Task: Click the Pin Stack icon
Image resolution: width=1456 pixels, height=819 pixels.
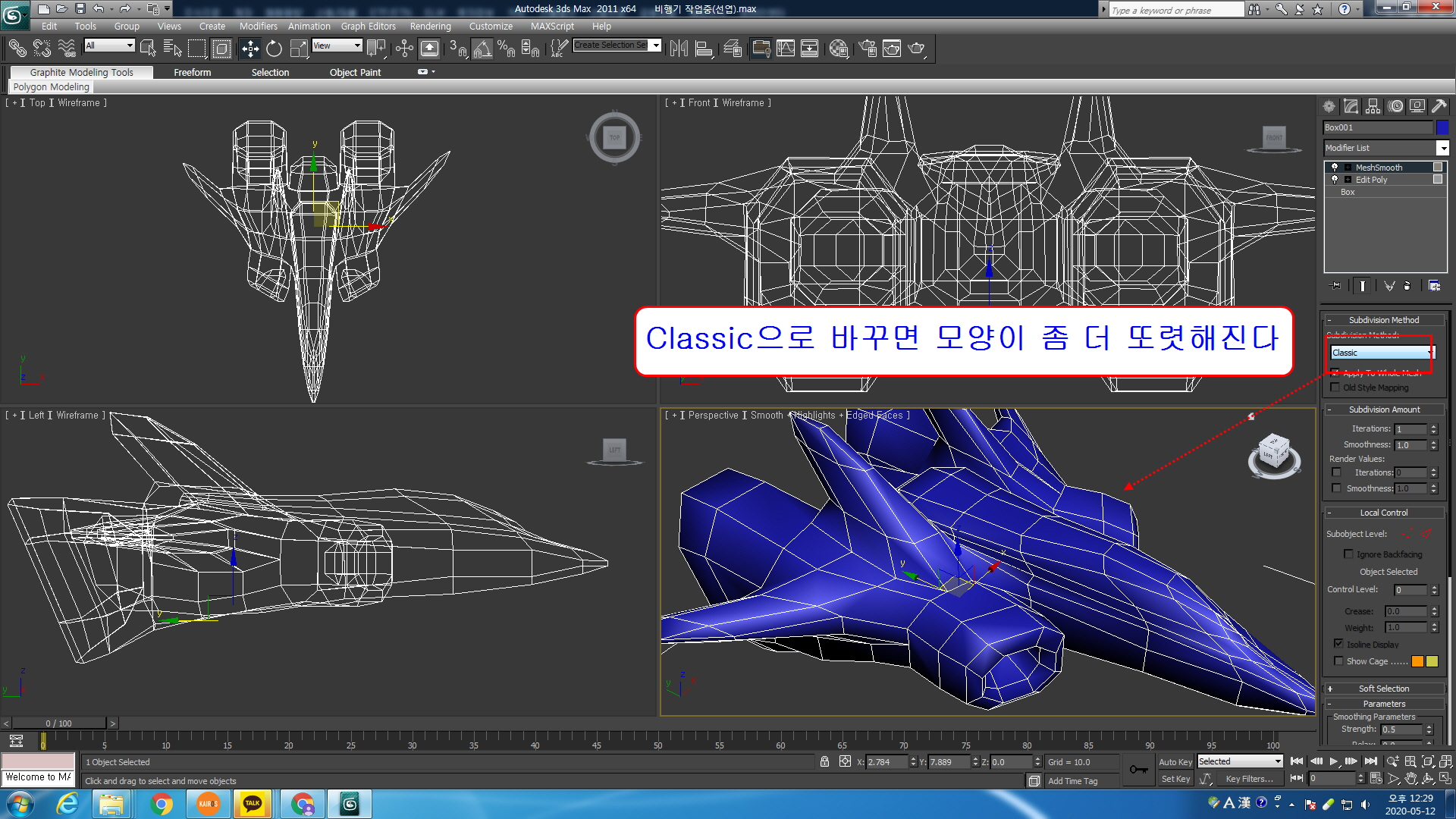Action: pyautogui.click(x=1336, y=286)
